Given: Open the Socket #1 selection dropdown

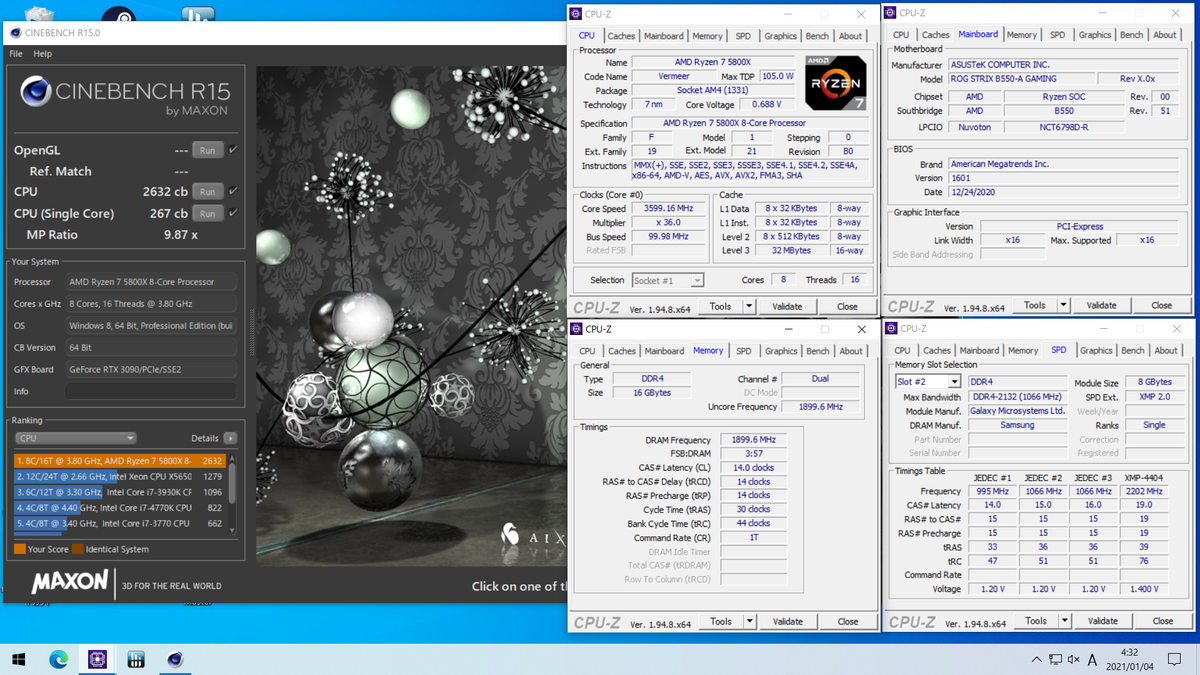Looking at the screenshot, I should point(667,280).
